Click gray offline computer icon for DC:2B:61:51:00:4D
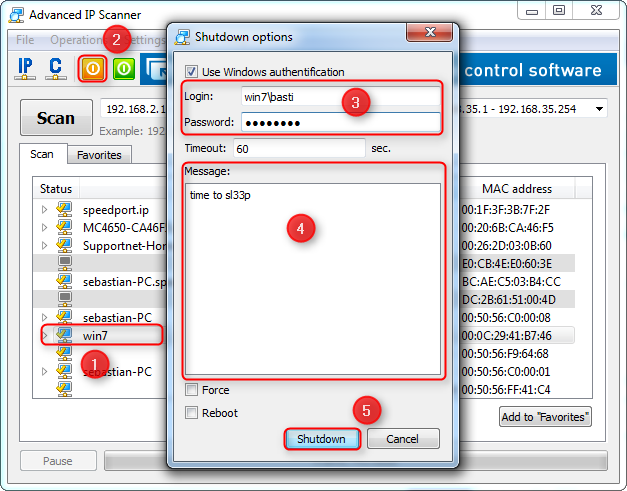Image resolution: width=627 pixels, height=491 pixels. (x=65, y=299)
